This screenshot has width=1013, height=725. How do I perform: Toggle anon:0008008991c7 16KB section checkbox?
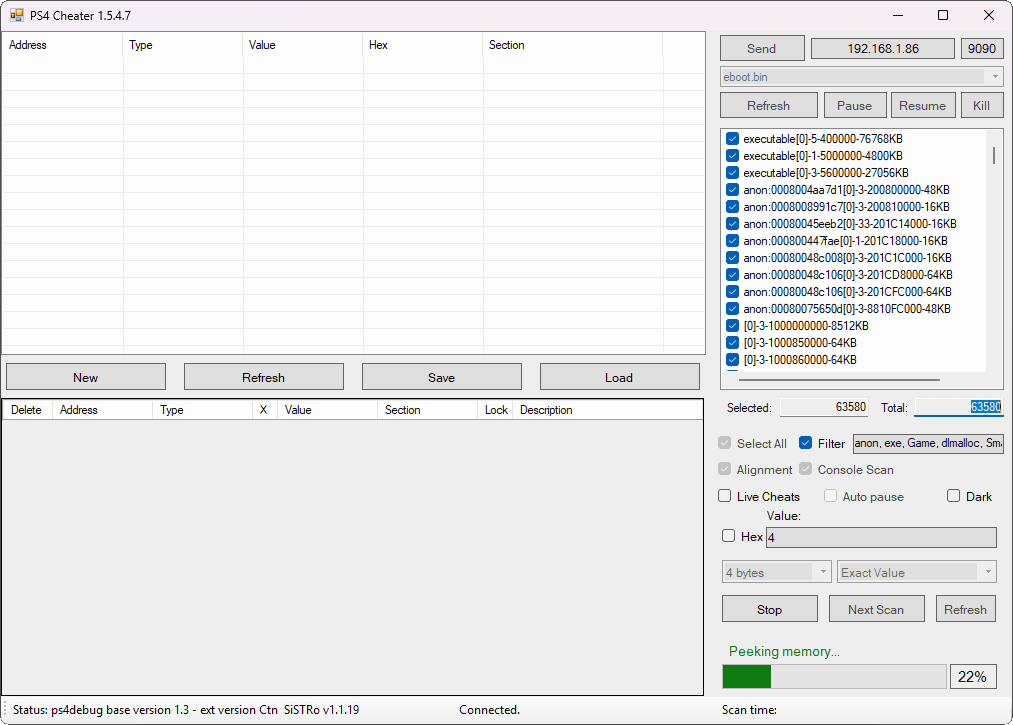[x=732, y=207]
